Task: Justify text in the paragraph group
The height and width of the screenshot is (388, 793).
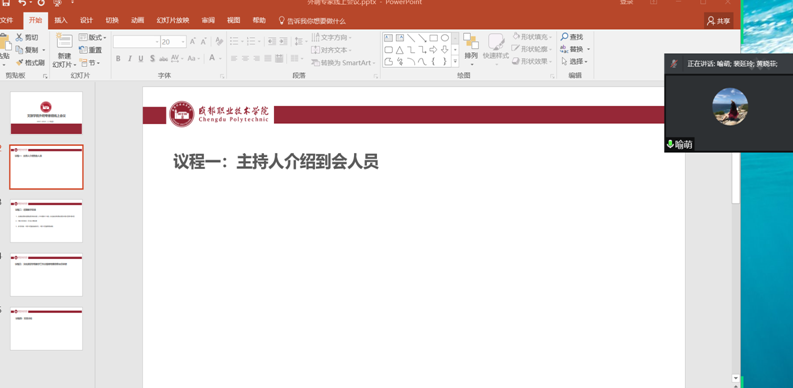Action: [268, 59]
